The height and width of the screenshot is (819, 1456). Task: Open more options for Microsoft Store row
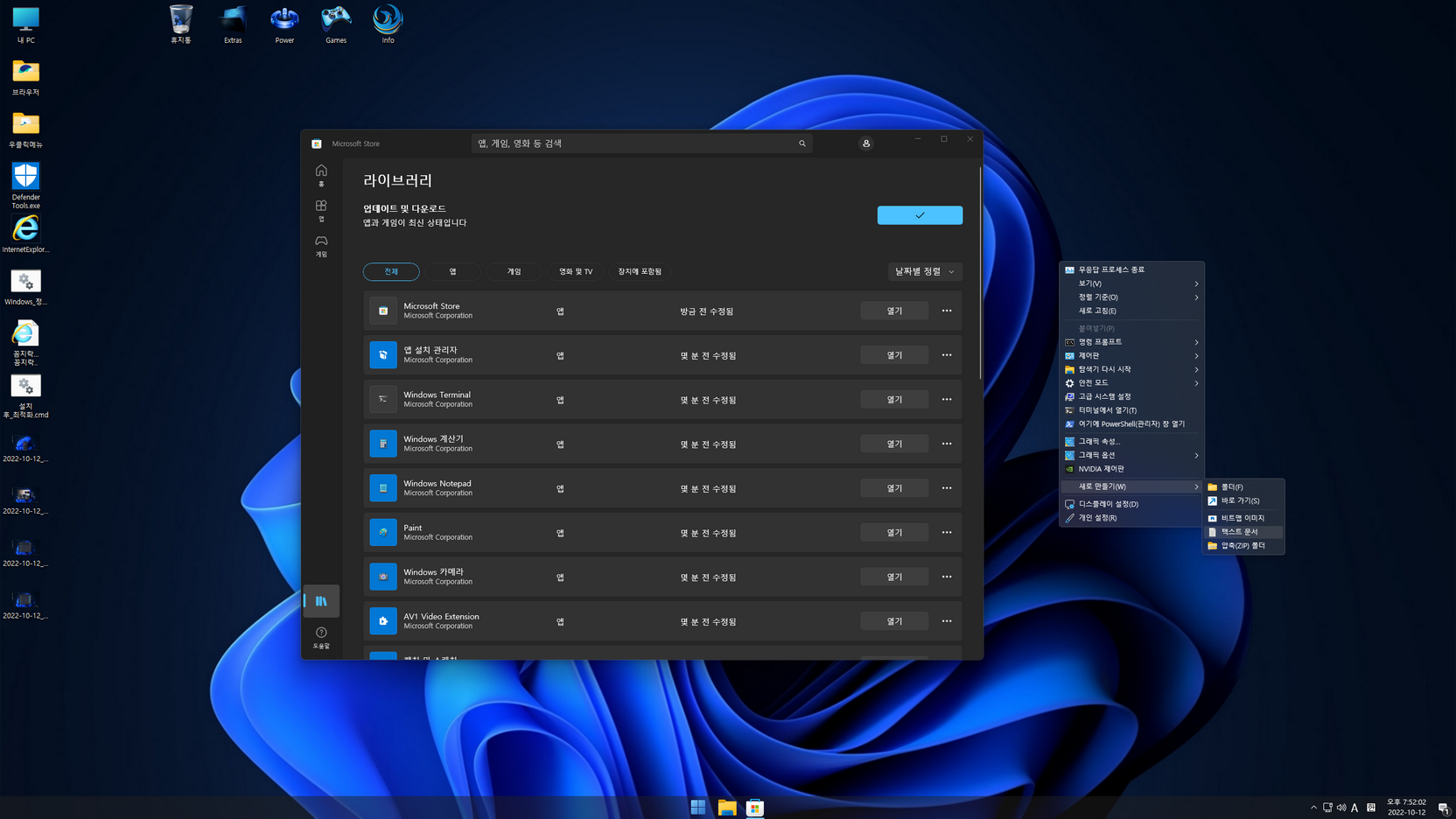click(x=947, y=311)
